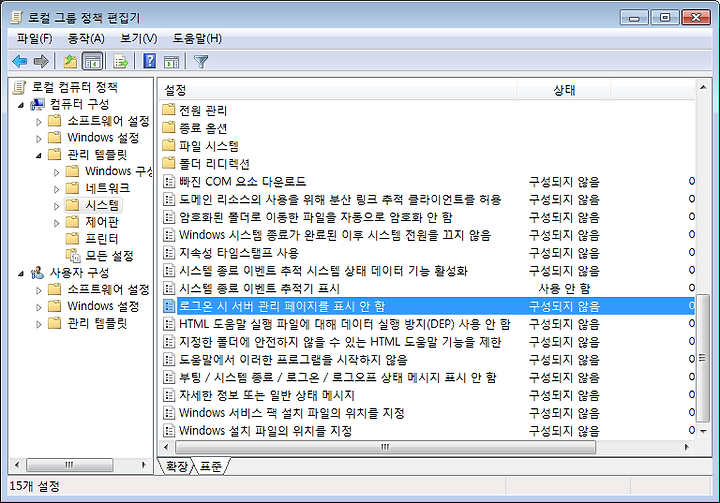Click vertical scrollbar up arrow in list
Screen dimensions: 720x503
[x=703, y=87]
